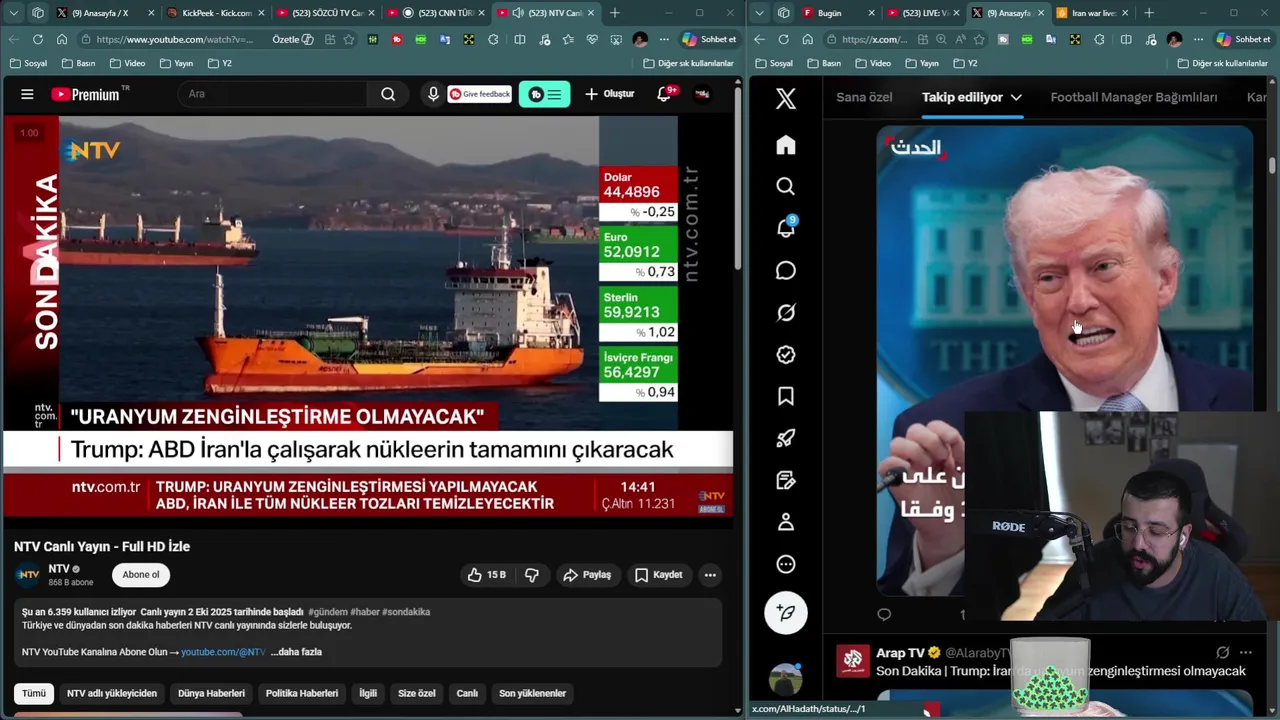Viewport: 1280px width, 720px height.
Task: Bookmark the x.com page with star icon
Action: tap(978, 39)
